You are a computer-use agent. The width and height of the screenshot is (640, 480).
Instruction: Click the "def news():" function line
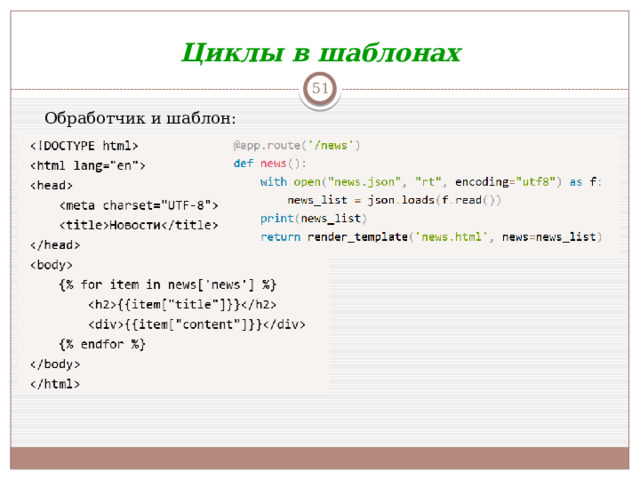click(270, 163)
